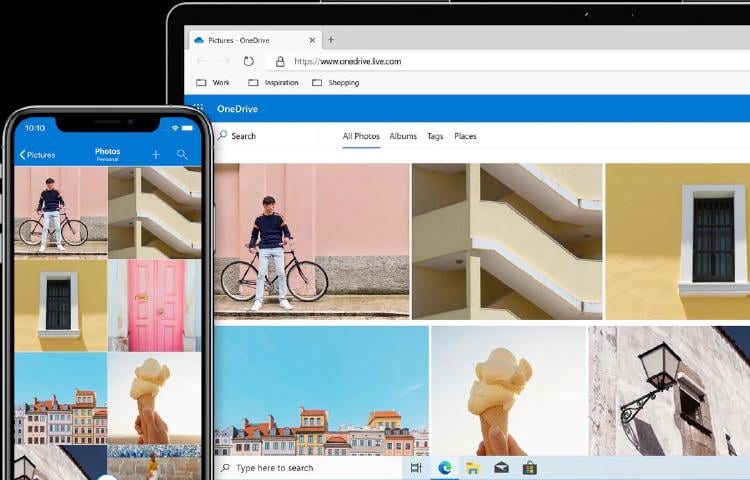Click the Task View taskbar icon
The image size is (750, 480).
coord(416,467)
